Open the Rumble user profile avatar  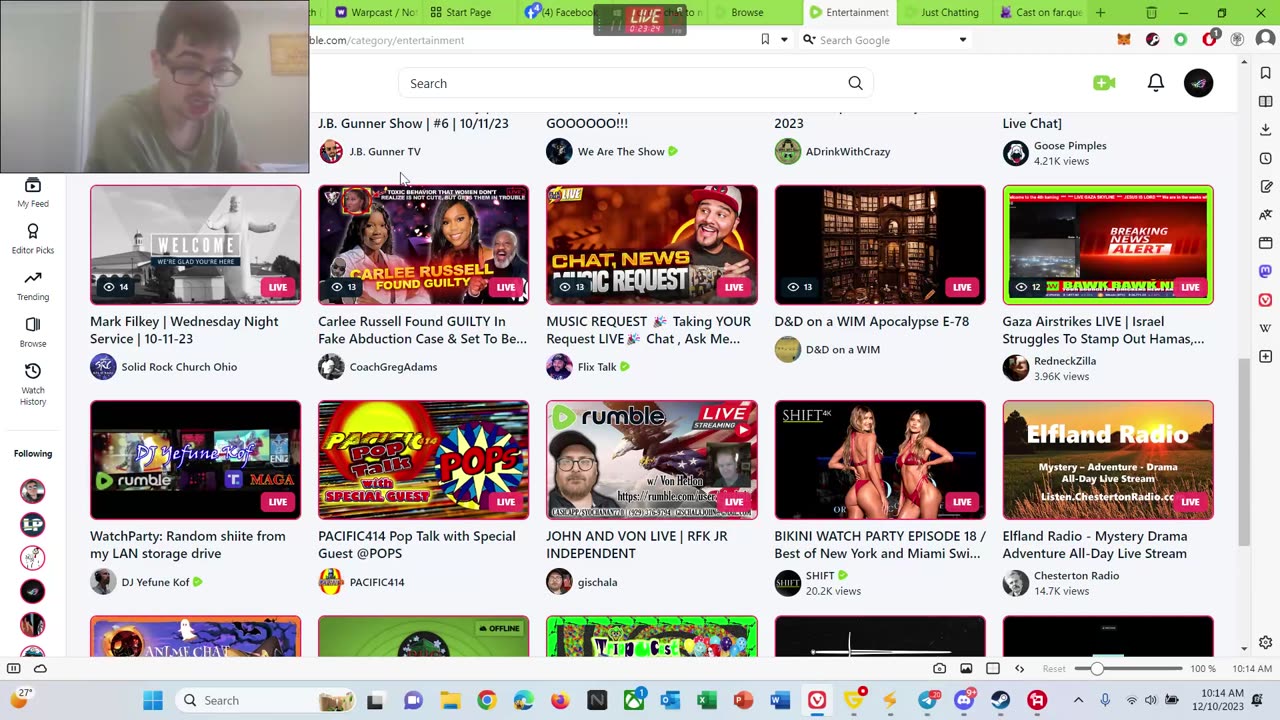(1198, 83)
